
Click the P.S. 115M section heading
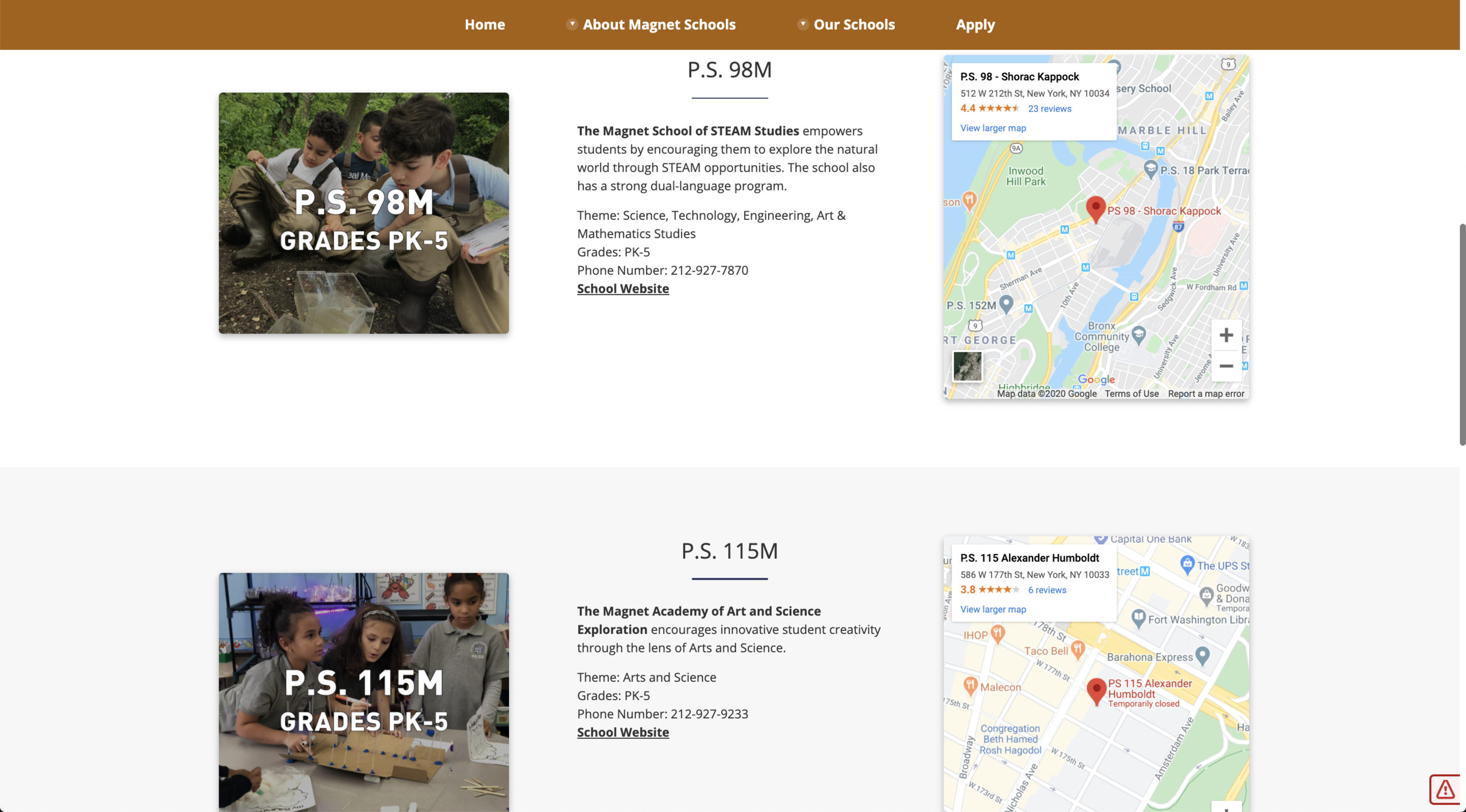[729, 551]
